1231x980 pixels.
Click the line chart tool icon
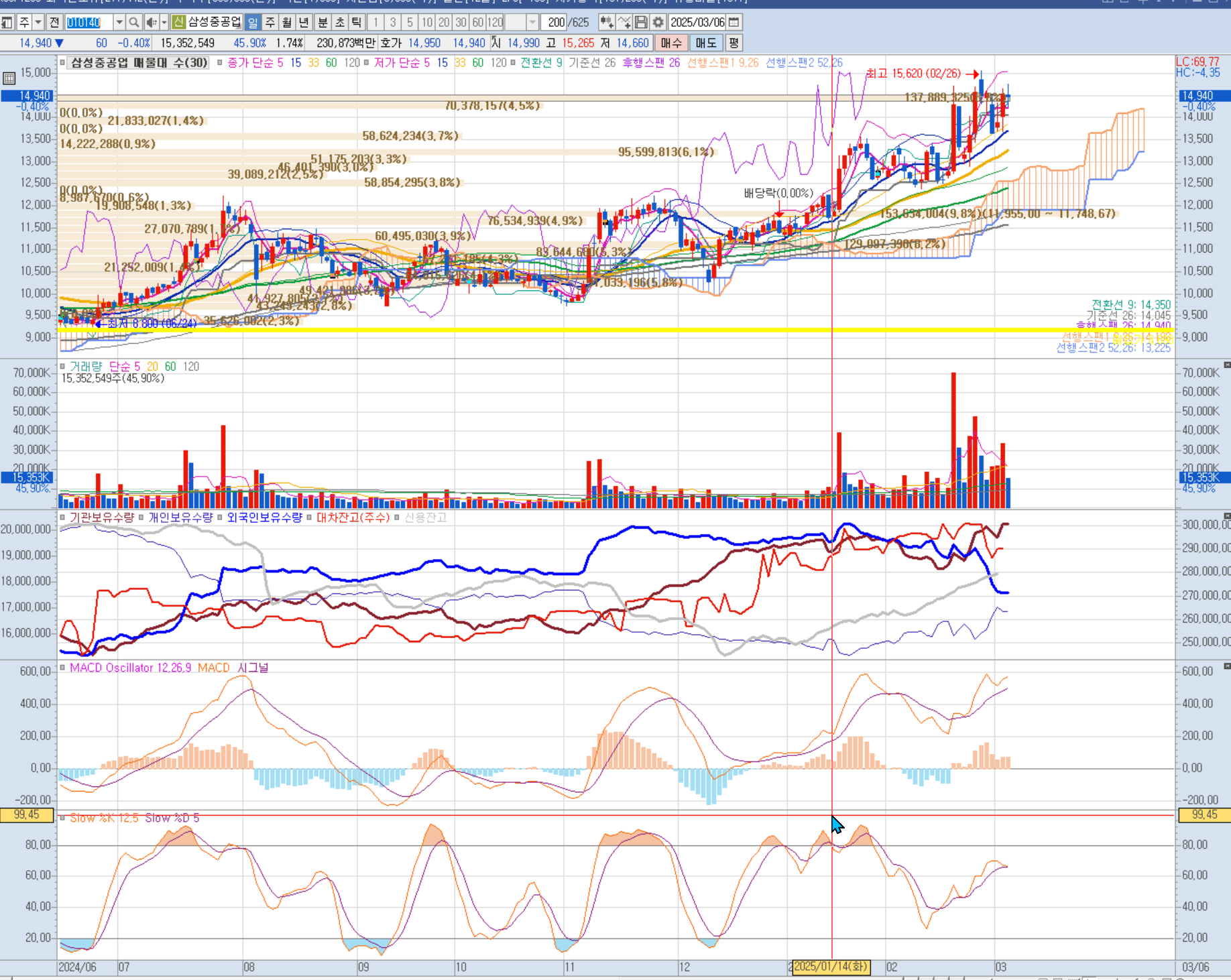tap(624, 22)
